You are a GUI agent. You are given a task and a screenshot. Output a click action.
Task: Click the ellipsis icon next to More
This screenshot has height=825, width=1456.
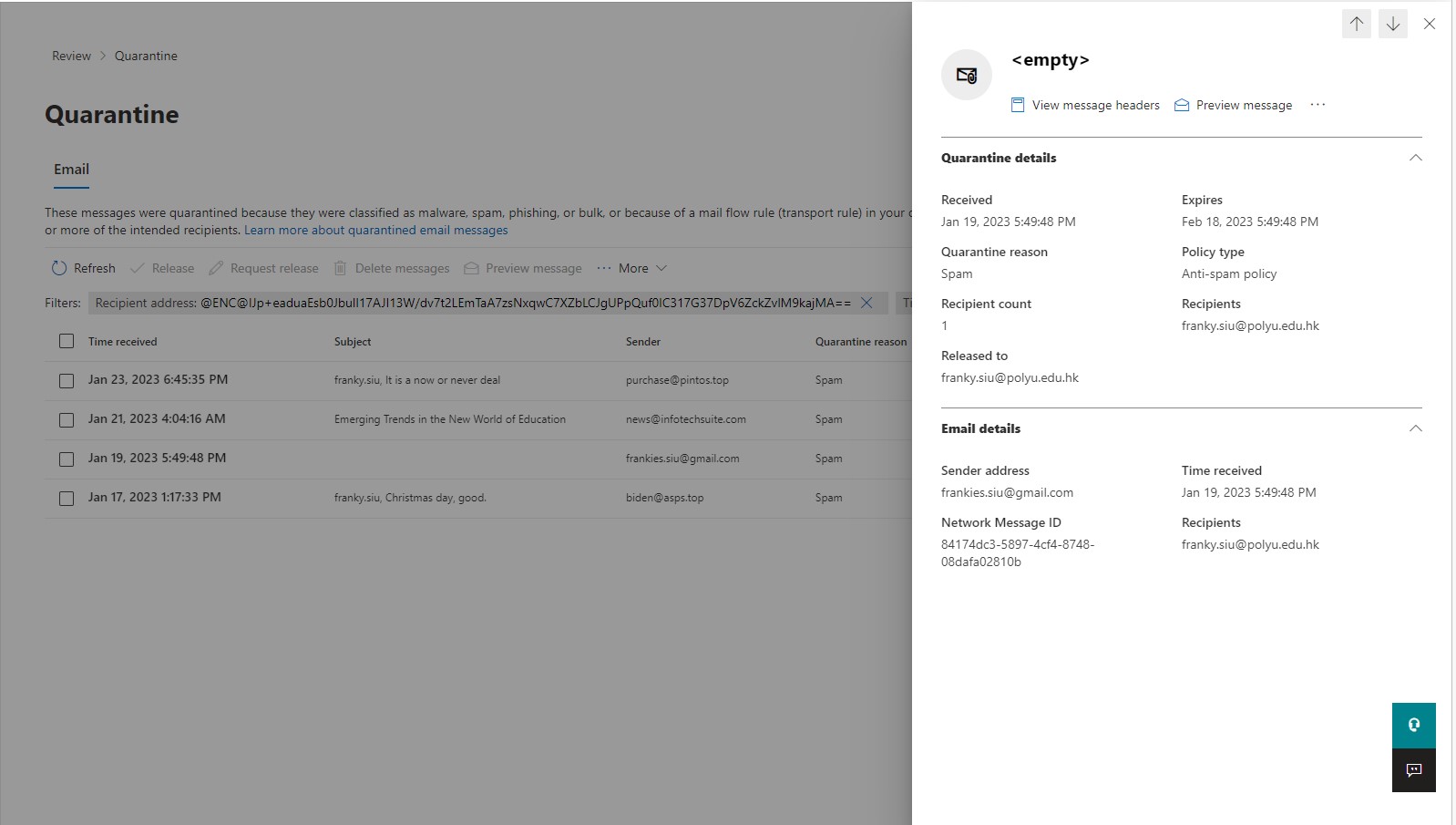click(x=604, y=268)
